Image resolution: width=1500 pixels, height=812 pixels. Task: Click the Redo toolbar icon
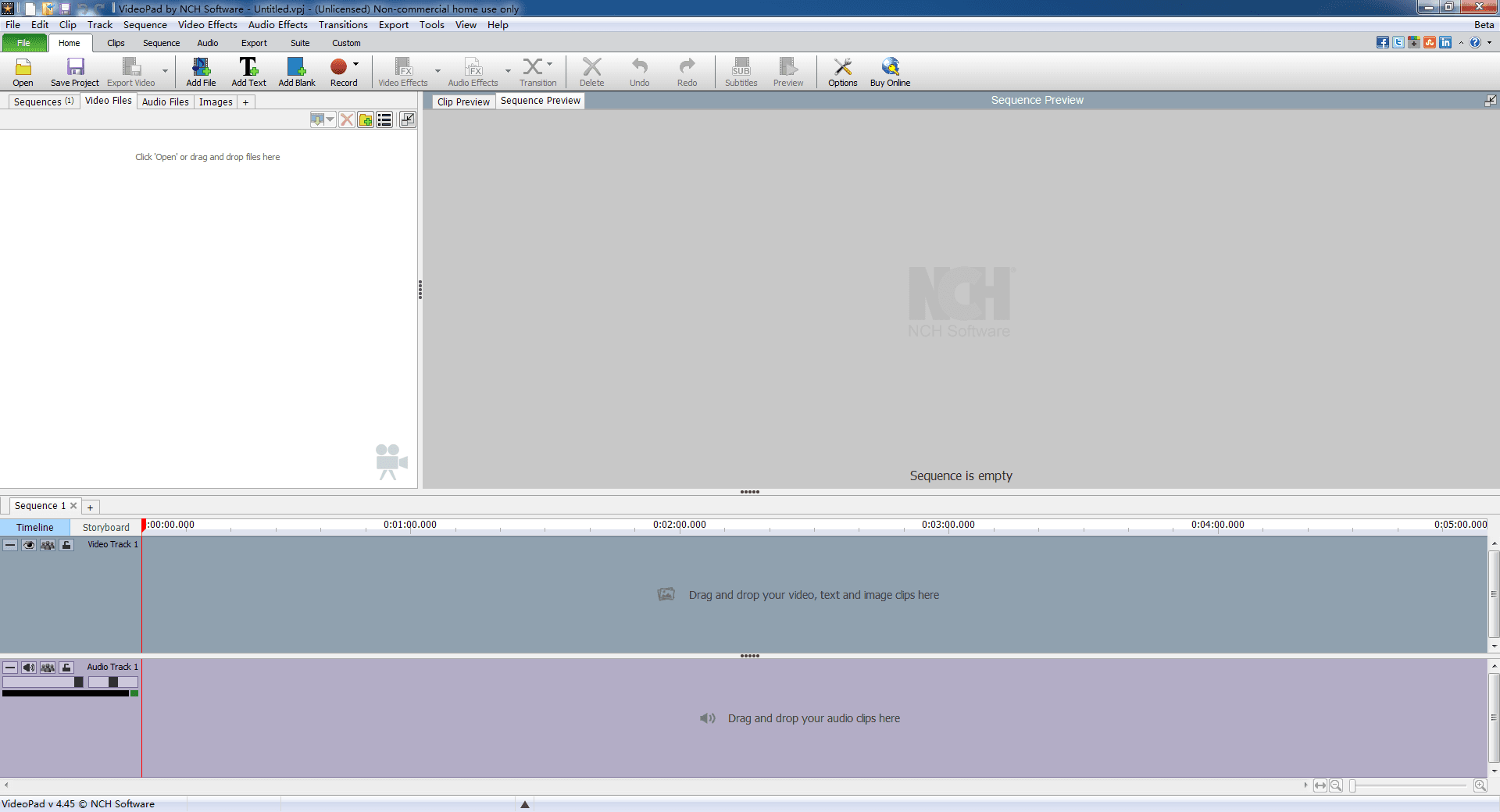(x=687, y=72)
